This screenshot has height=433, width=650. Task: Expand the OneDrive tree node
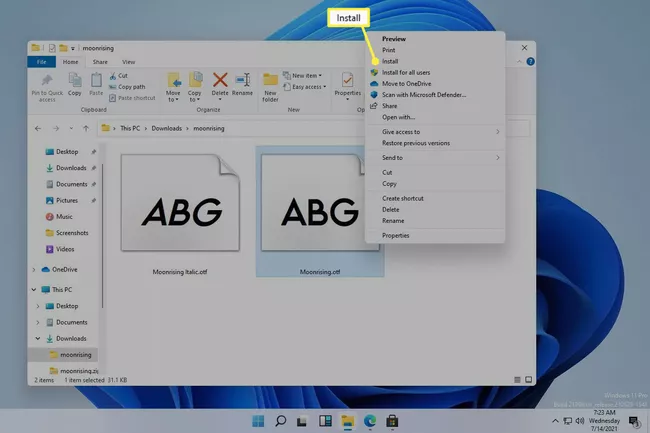tap(36, 268)
